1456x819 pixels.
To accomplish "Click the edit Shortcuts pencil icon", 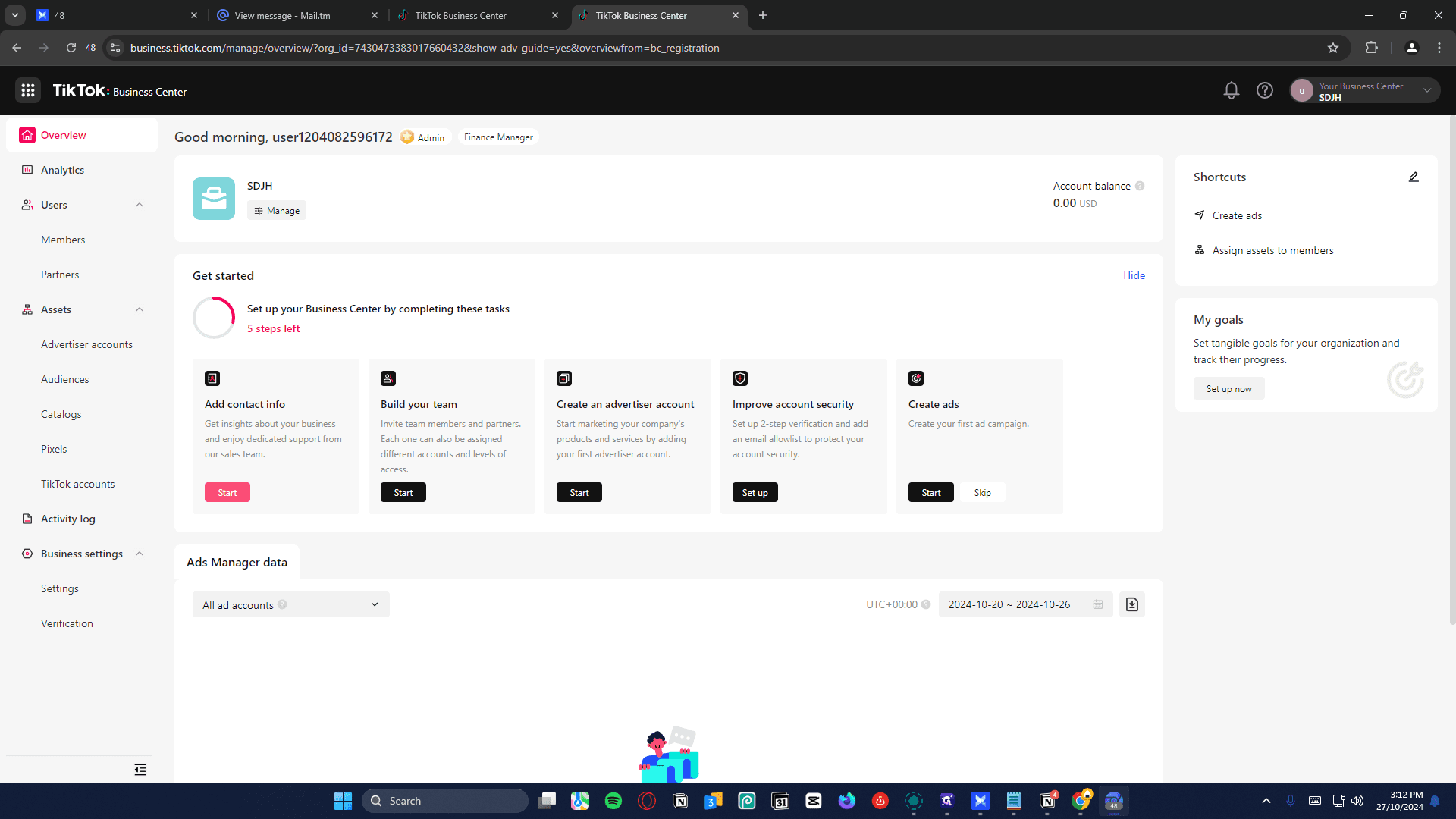I will point(1414,177).
